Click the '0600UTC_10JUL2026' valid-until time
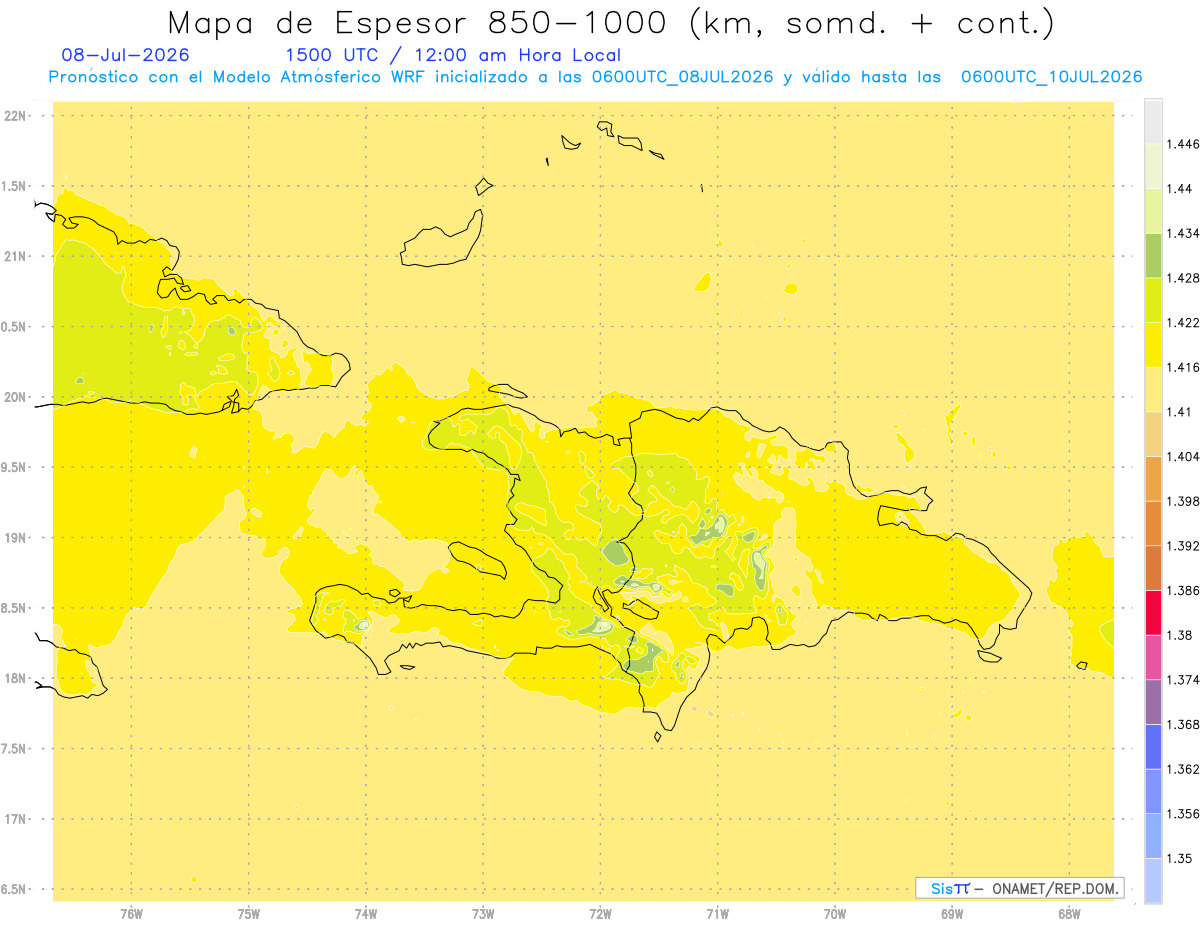Viewport: 1200px width, 927px height. point(1051,77)
